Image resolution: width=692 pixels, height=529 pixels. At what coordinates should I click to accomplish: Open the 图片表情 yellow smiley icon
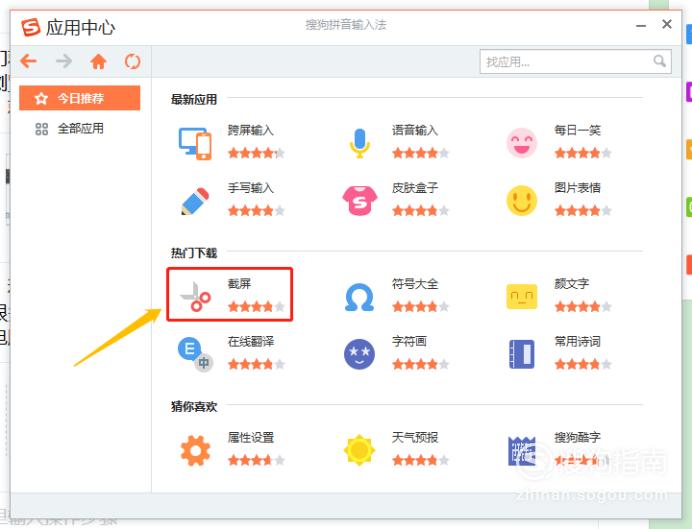(522, 200)
